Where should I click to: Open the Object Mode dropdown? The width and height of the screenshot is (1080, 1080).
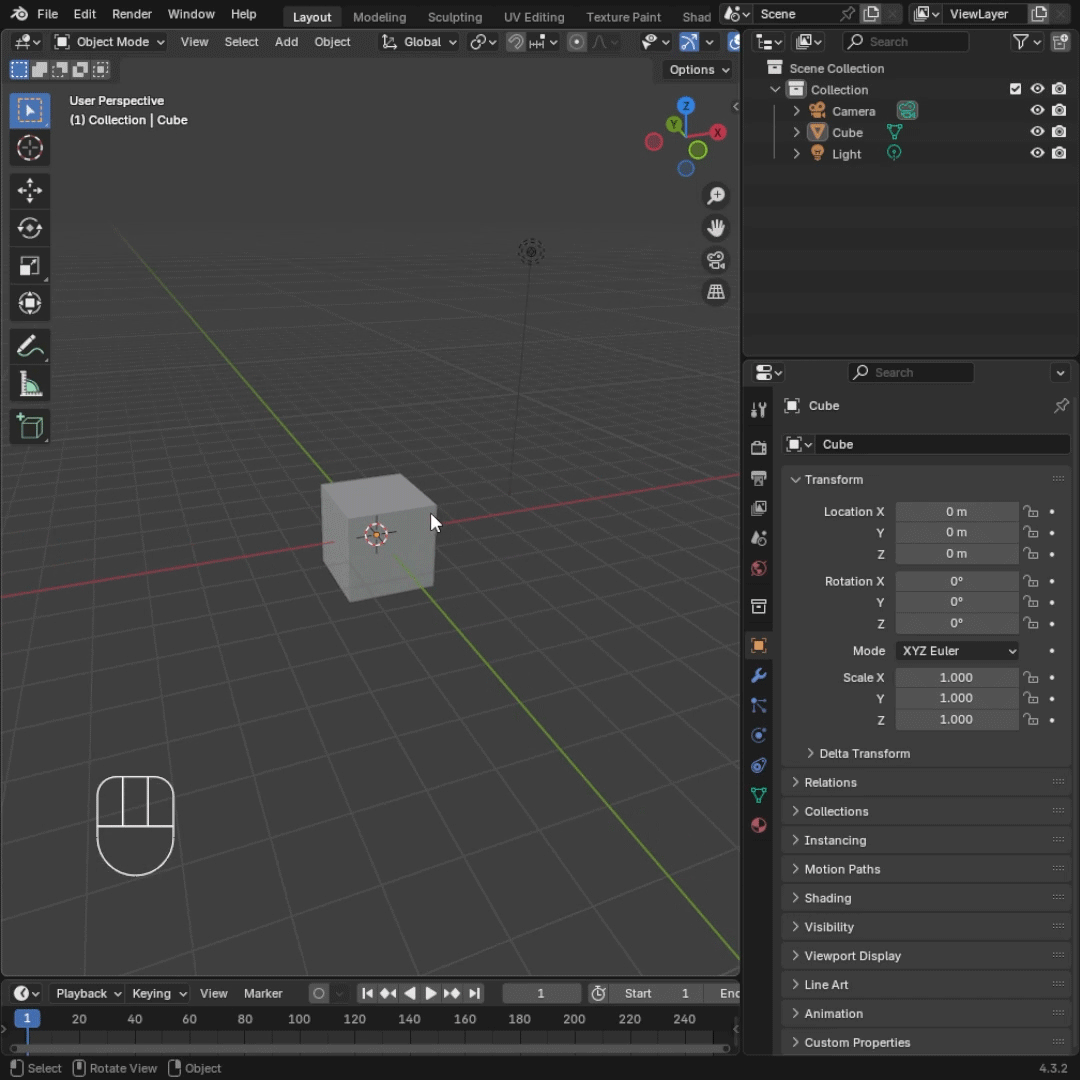(x=109, y=42)
